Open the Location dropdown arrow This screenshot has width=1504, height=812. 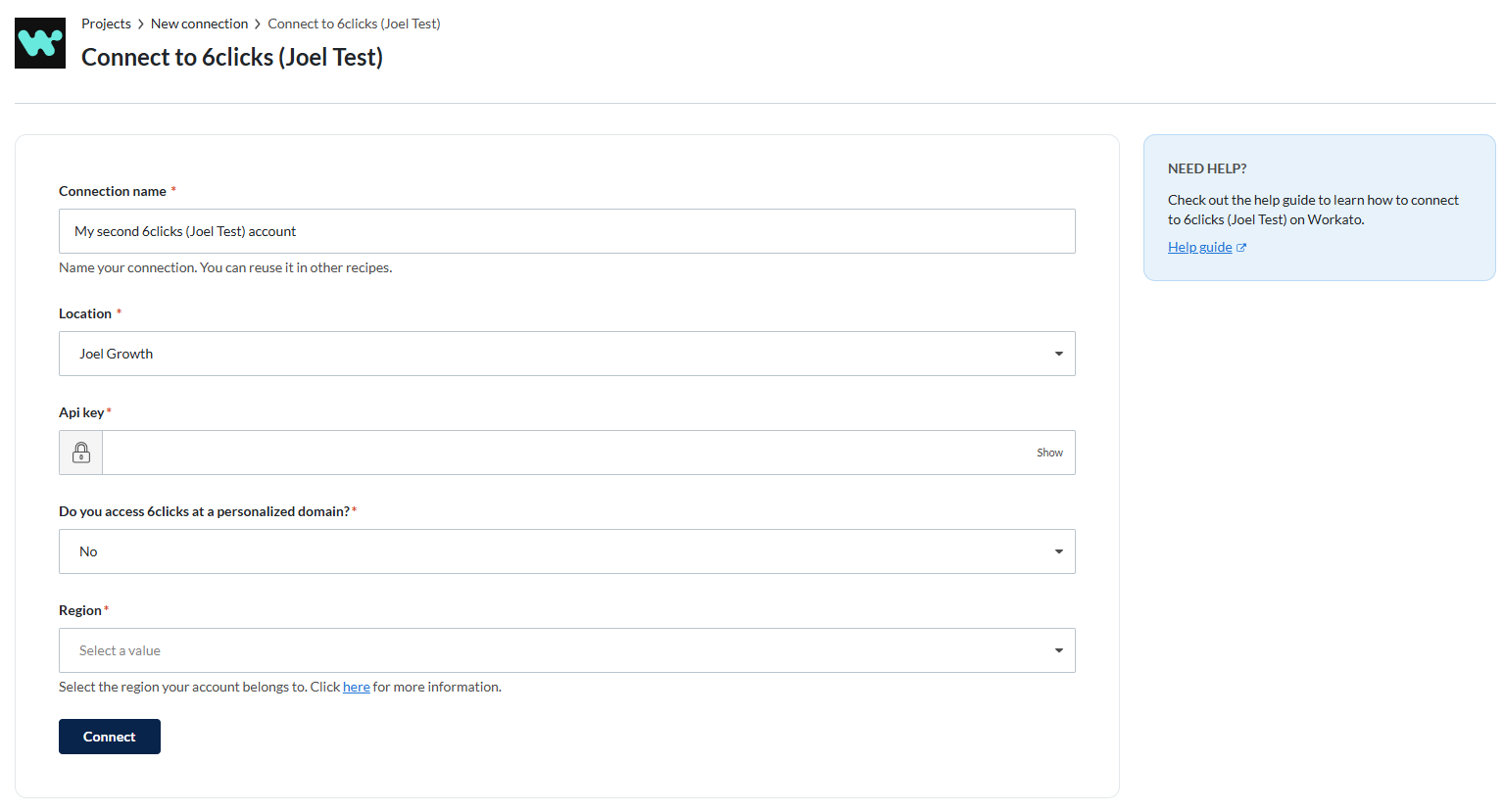click(x=1058, y=354)
